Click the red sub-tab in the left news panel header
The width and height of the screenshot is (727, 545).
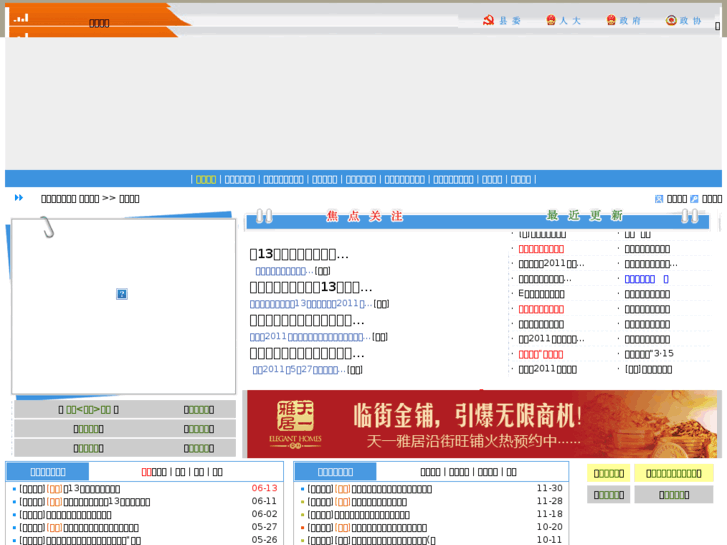(x=147, y=472)
